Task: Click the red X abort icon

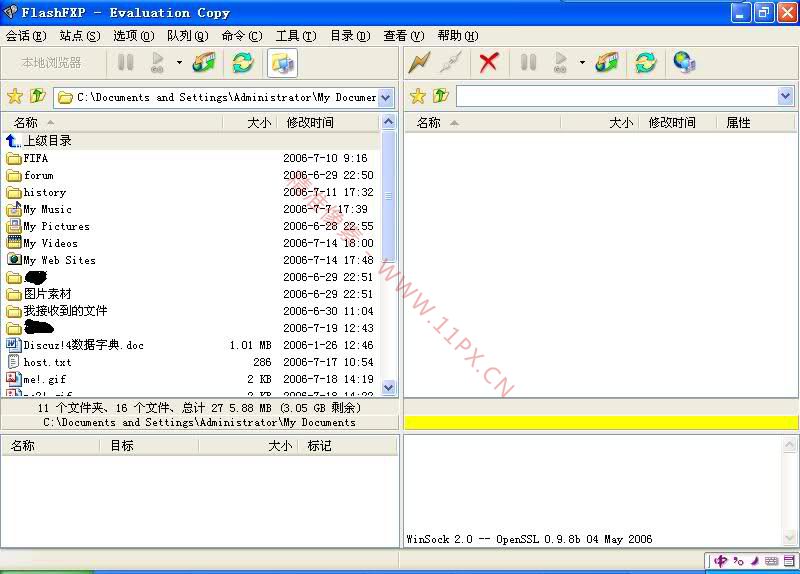Action: click(x=488, y=62)
